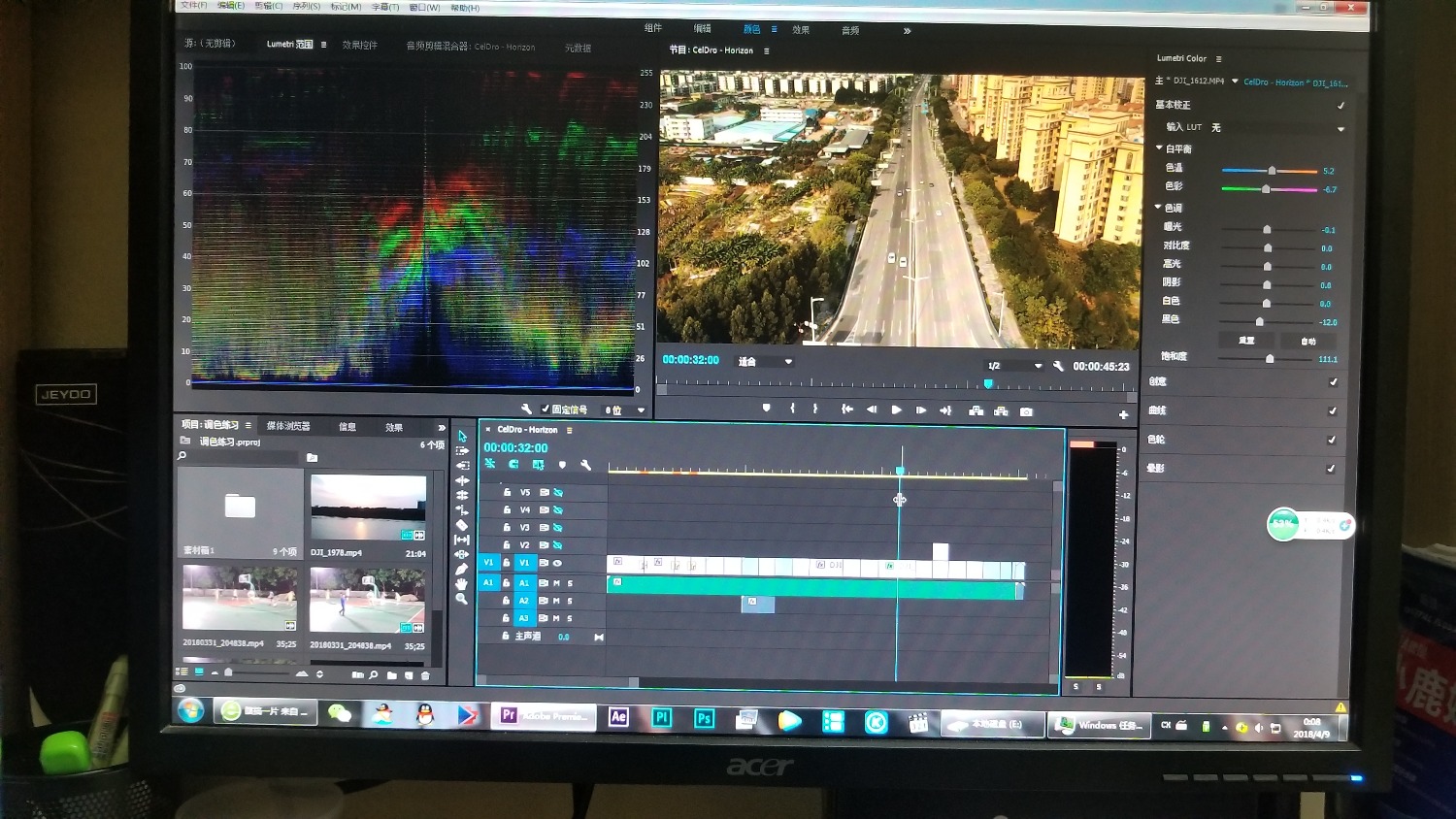The height and width of the screenshot is (819, 1456).
Task: Click the Auto button in Tone section
Action: [1307, 342]
